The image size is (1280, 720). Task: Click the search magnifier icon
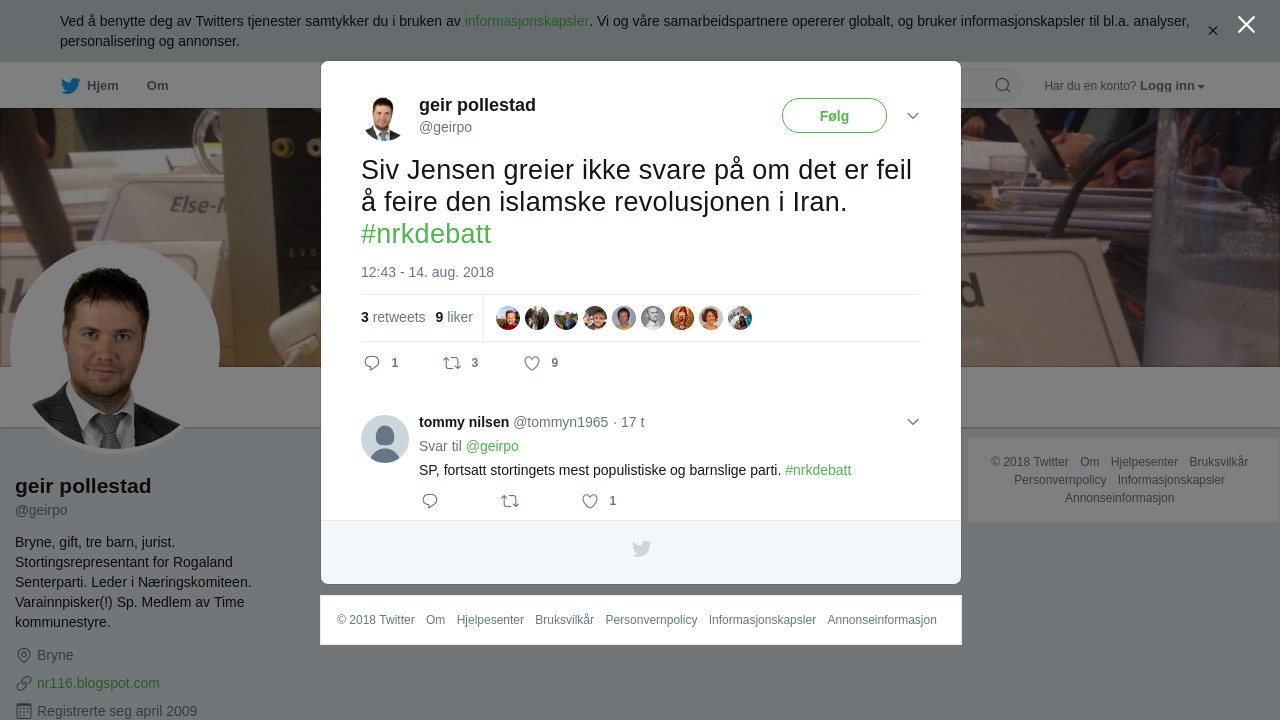click(1003, 85)
